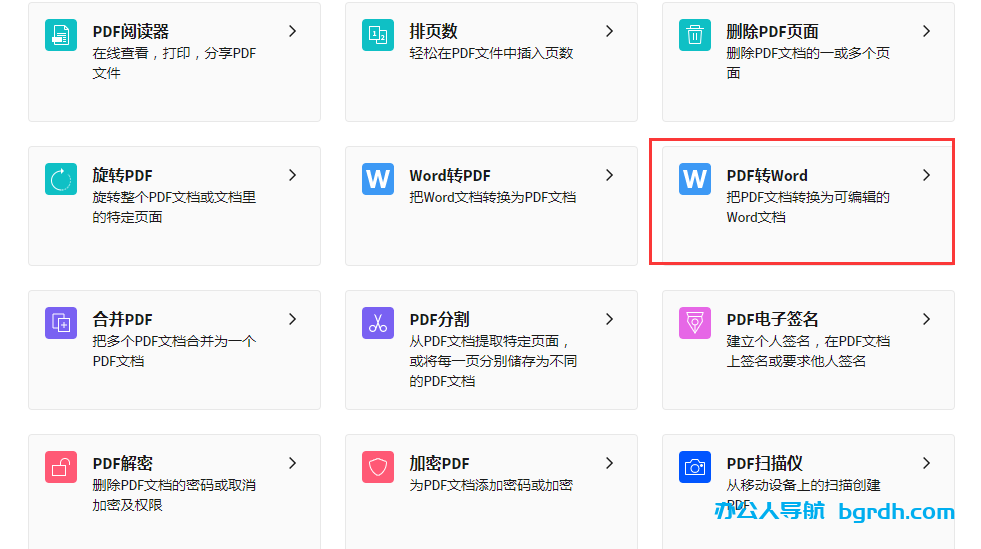981x549 pixels.
Task: Click description 把PDF文档转换为可编辑的Word文档
Action: 808,207
